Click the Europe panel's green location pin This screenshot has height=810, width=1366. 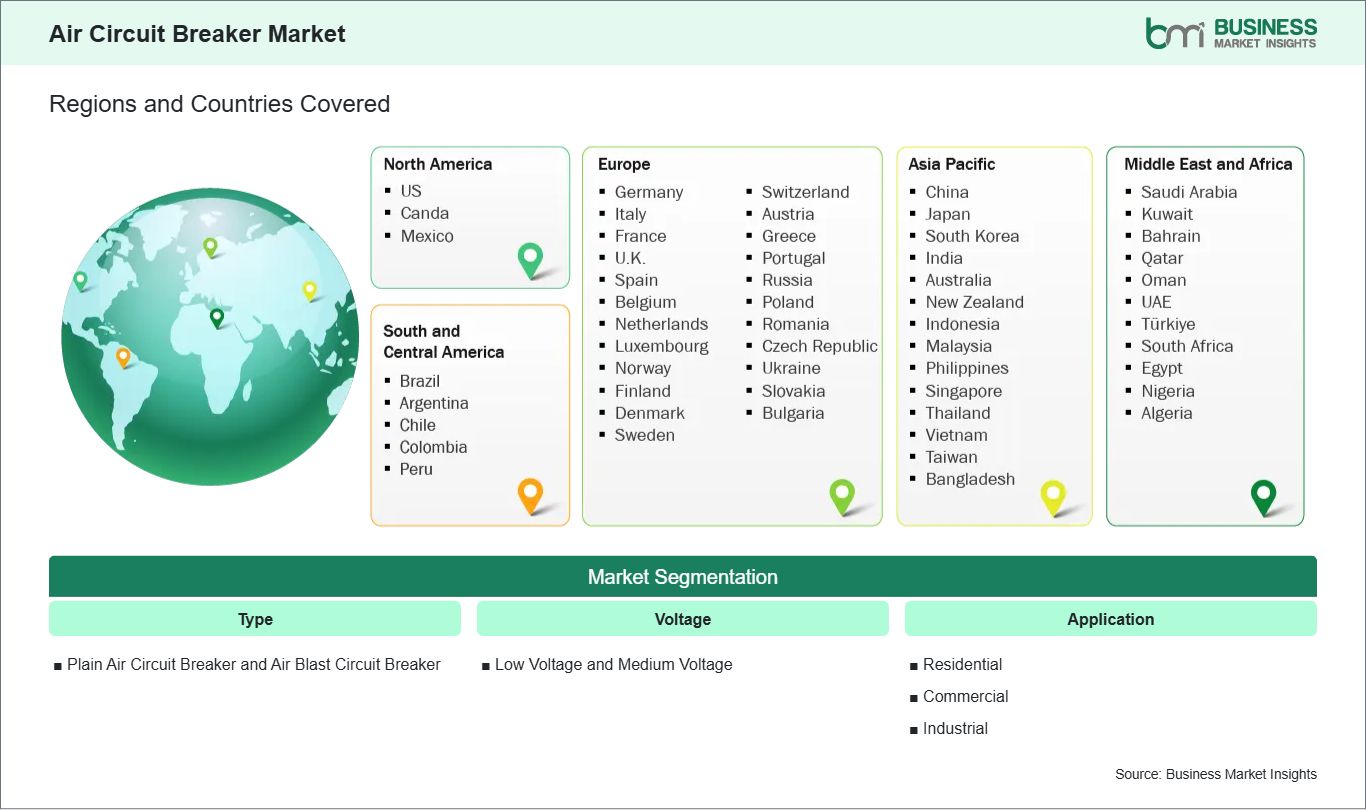coord(843,496)
